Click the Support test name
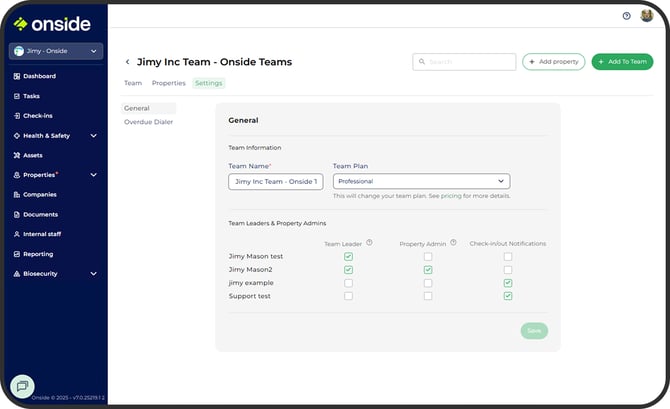Viewport: 670px width, 409px height. pos(250,296)
